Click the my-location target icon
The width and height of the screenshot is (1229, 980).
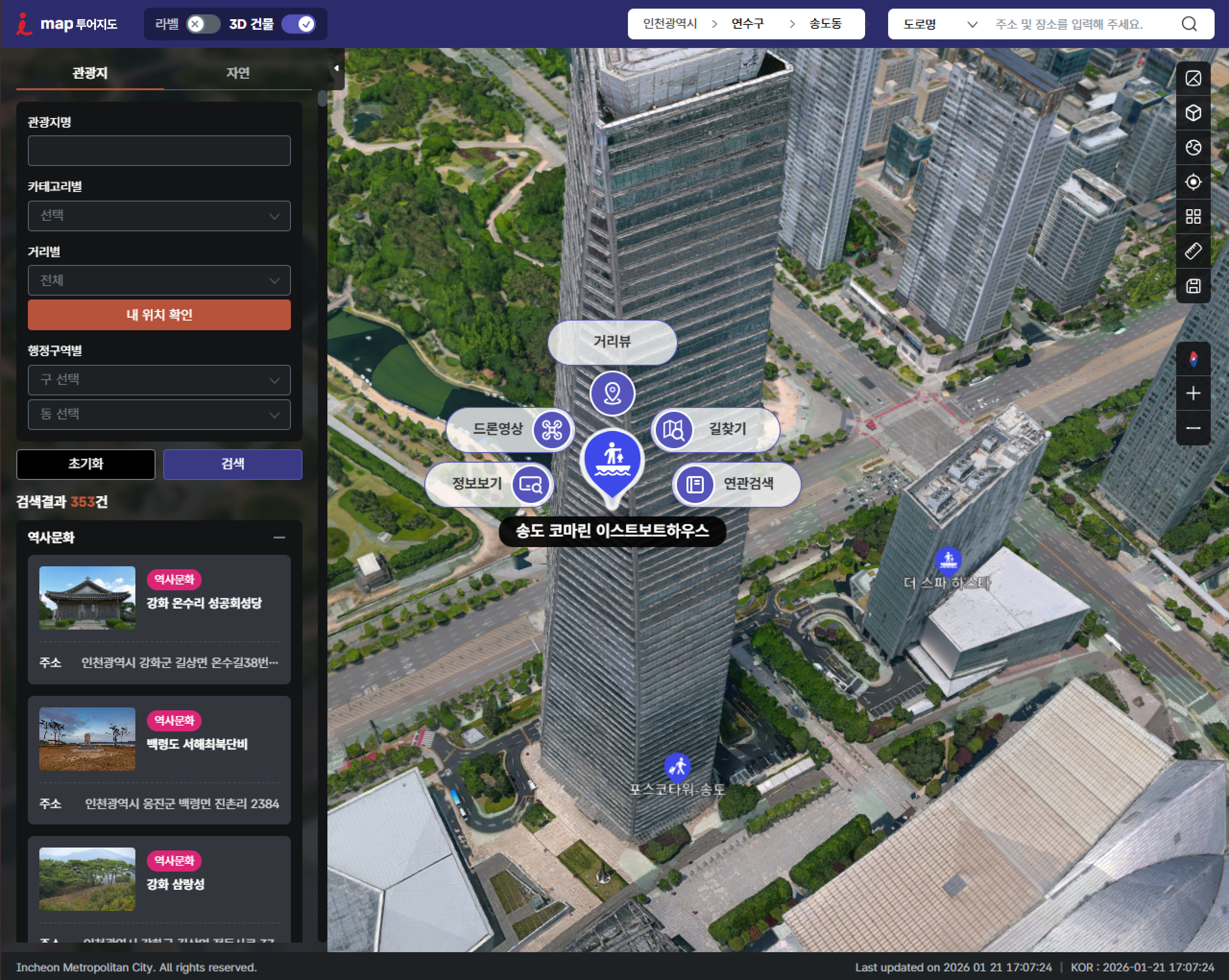point(1193,182)
